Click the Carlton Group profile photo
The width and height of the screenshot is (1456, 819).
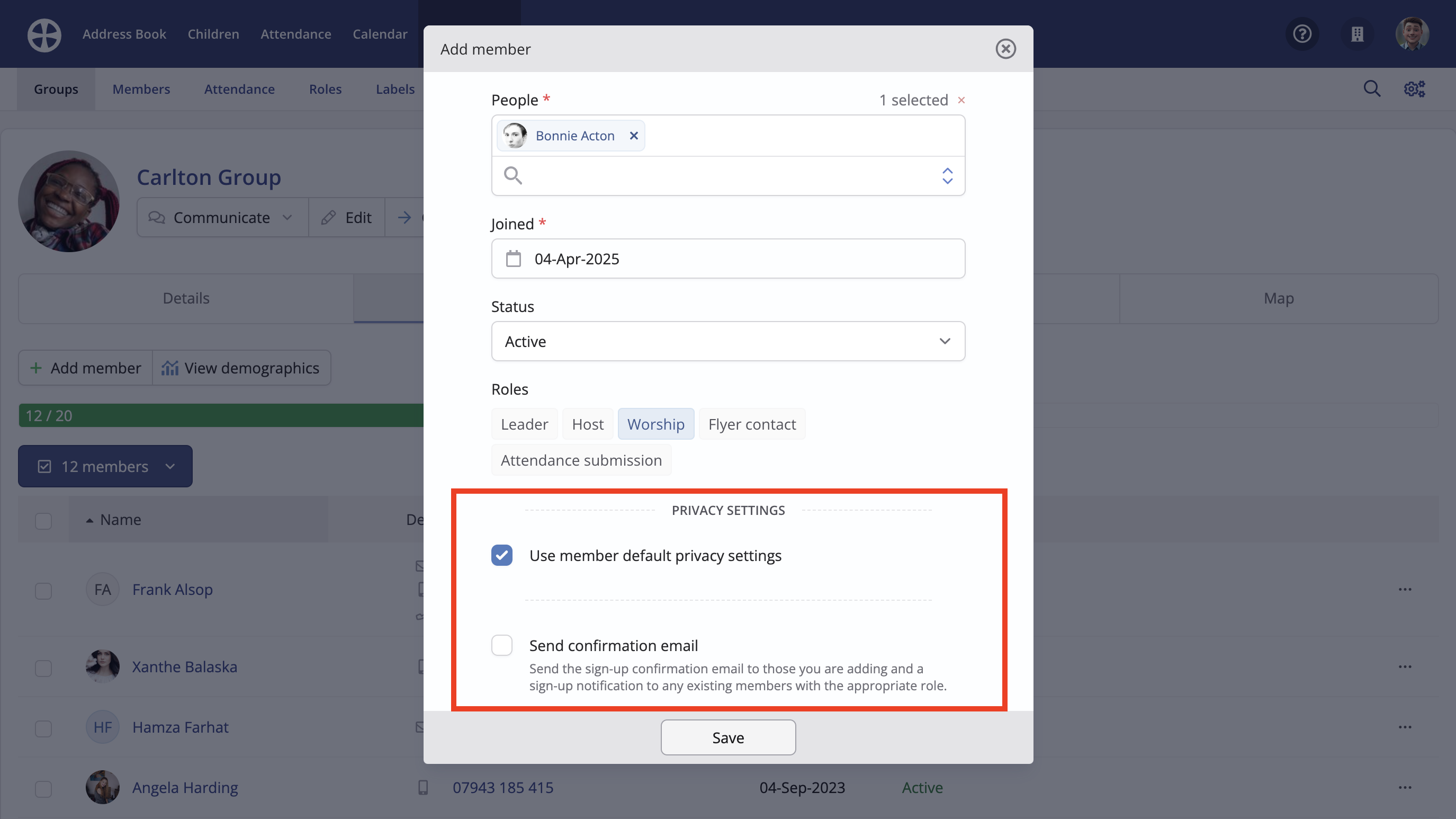(x=68, y=201)
